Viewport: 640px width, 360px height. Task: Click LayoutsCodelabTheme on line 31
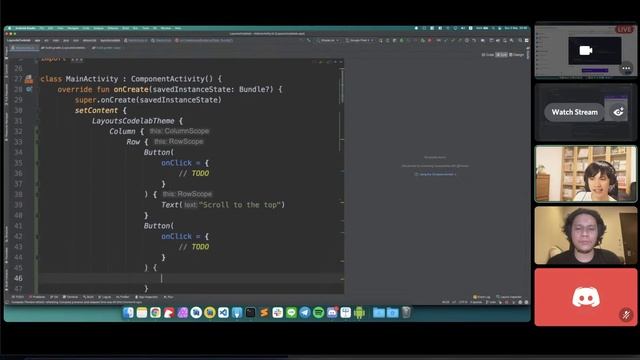tap(133, 121)
